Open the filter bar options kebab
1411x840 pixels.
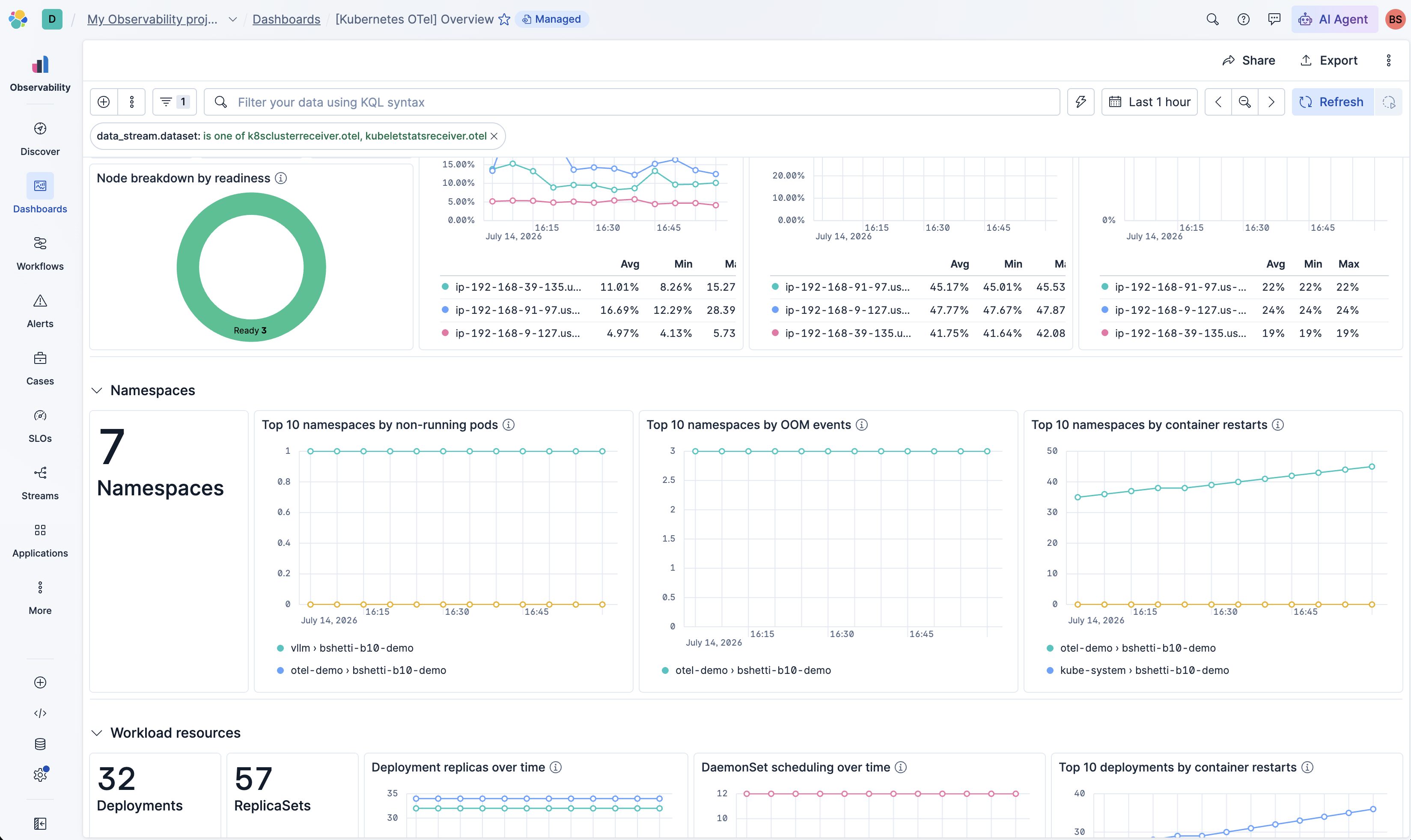click(x=132, y=102)
